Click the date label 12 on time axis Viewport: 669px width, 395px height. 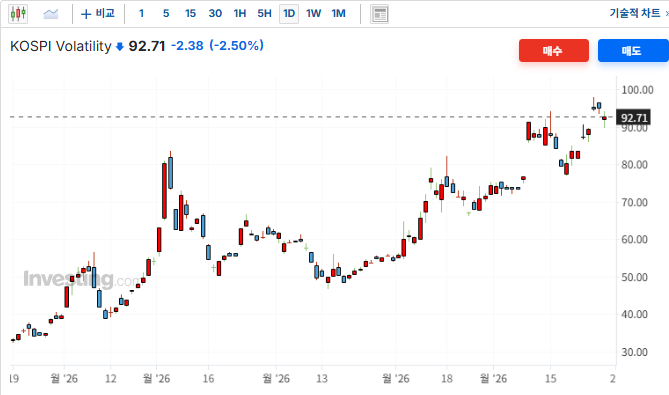coord(111,378)
